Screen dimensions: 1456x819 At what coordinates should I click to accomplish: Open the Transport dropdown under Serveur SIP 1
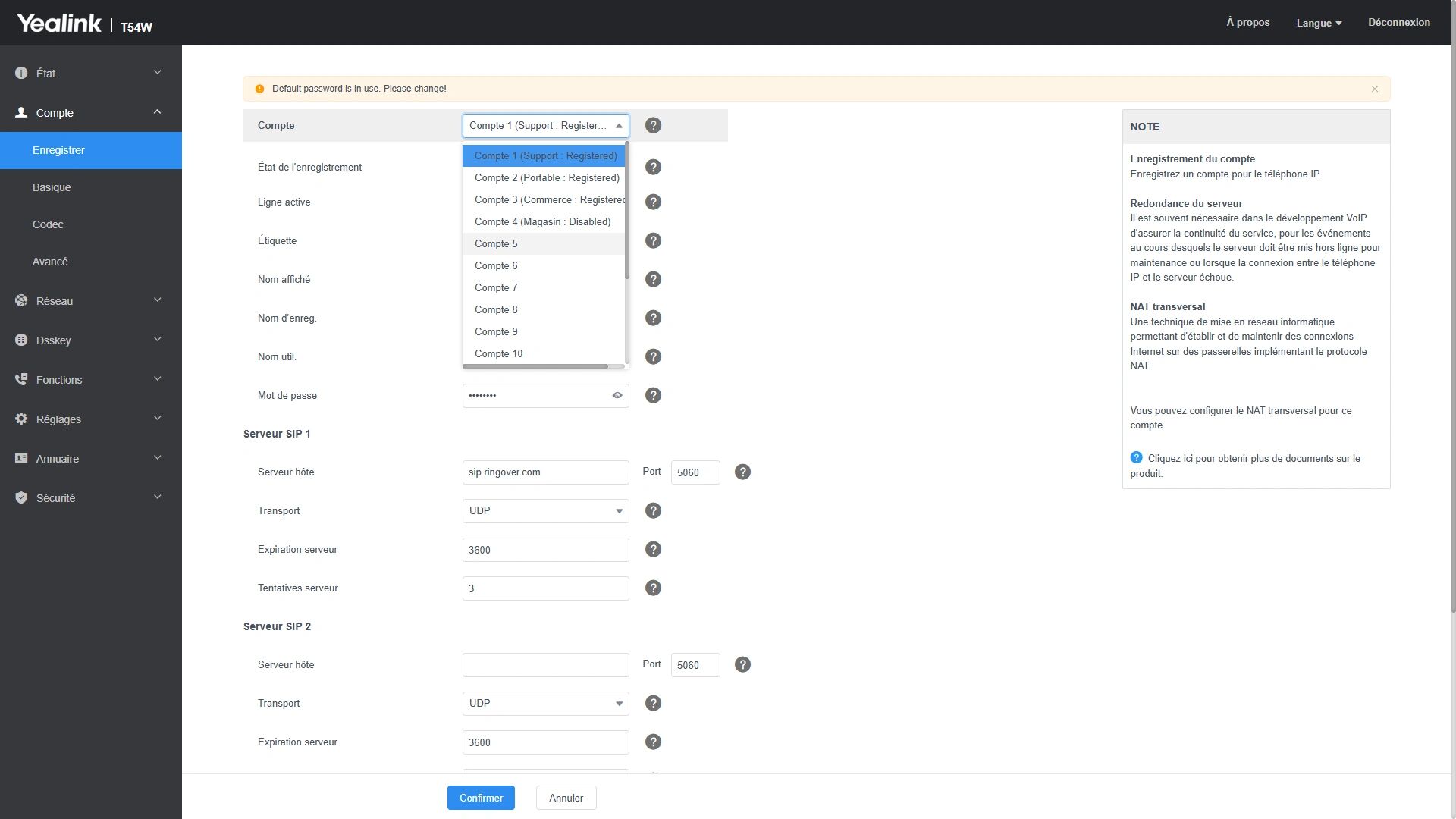point(545,511)
